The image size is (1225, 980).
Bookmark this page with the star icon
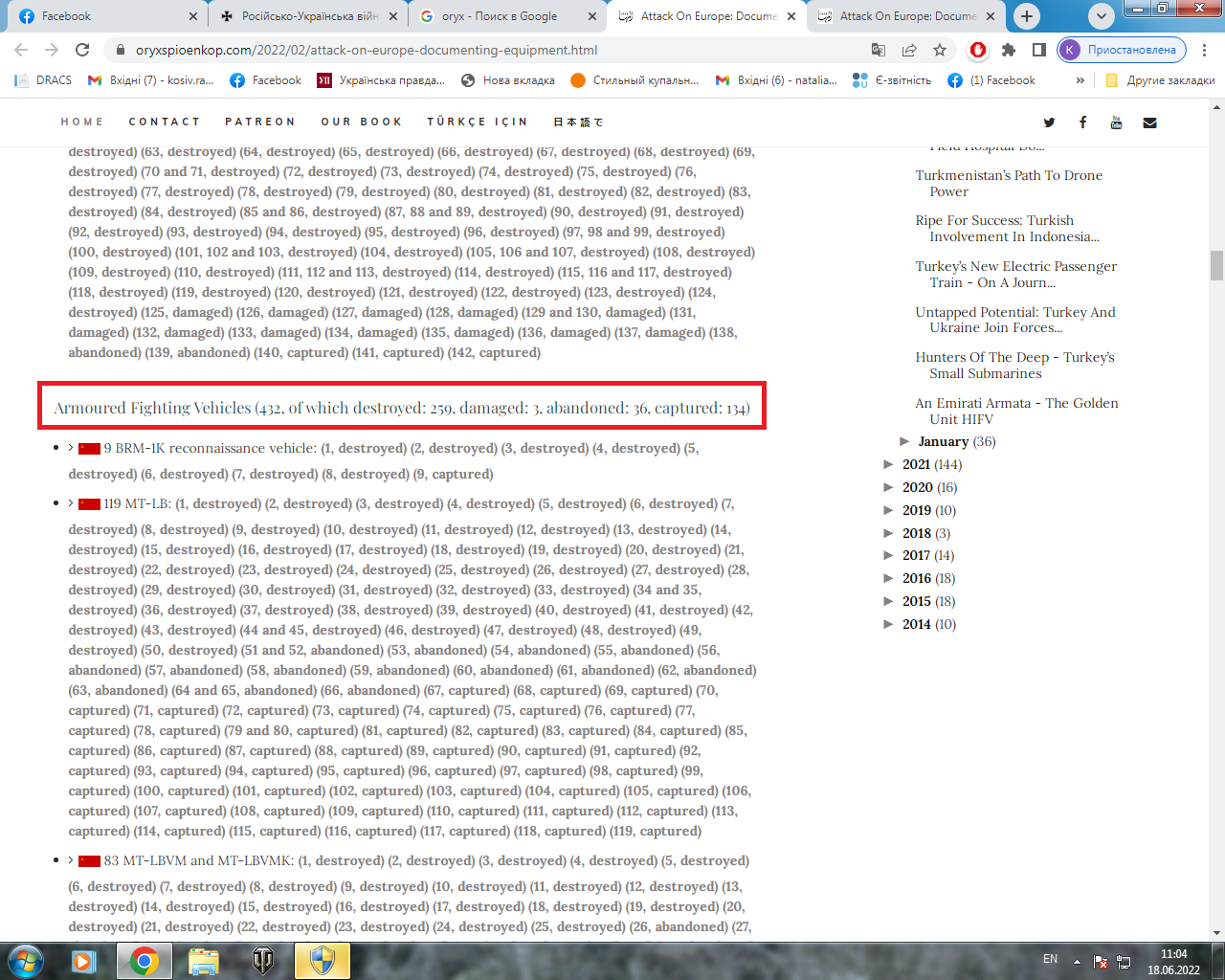pos(940,50)
